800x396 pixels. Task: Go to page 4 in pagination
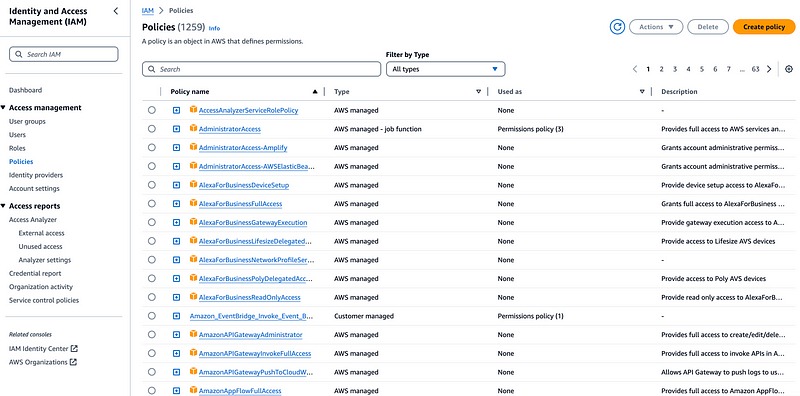(x=688, y=69)
